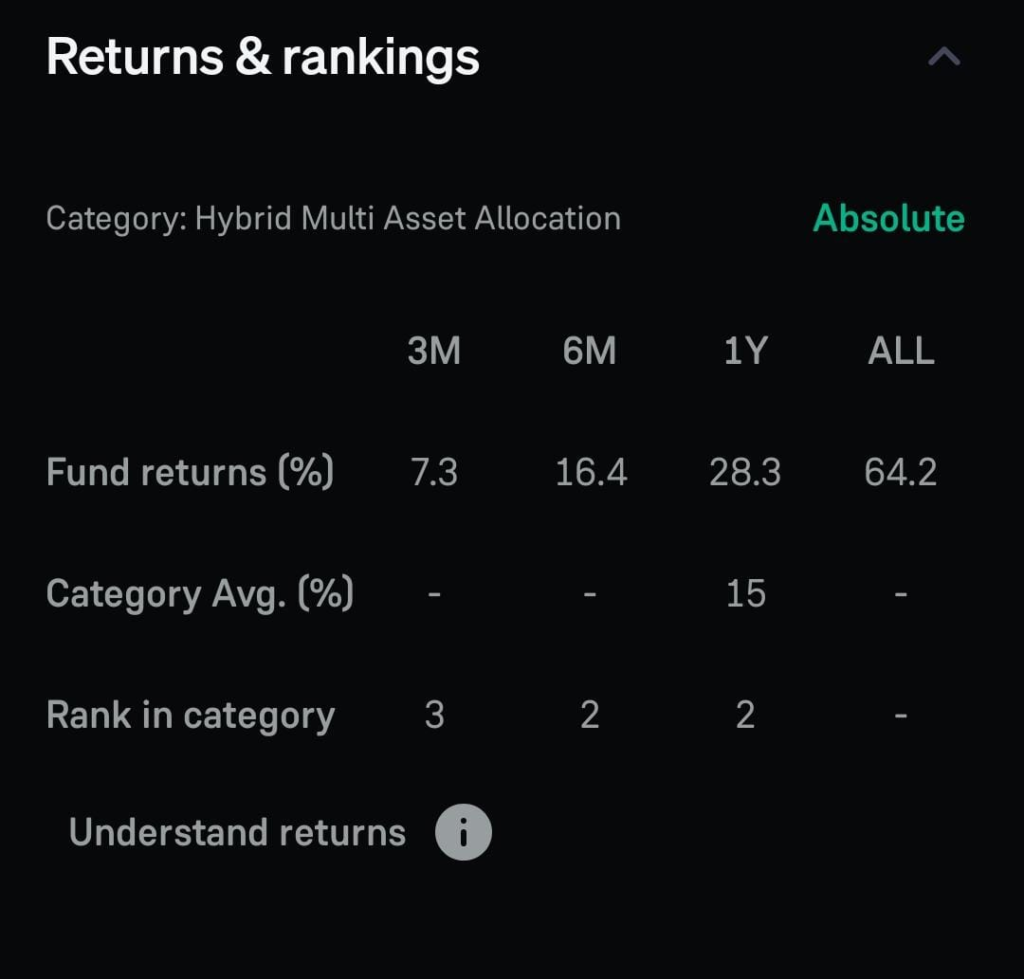Screen dimensions: 1024x979
Task: Select the ALL column header
Action: click(899, 350)
